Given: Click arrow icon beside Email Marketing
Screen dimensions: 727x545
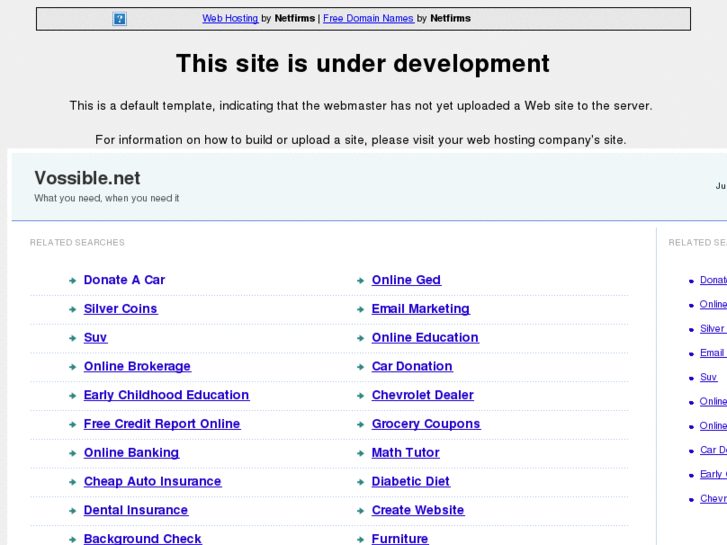Looking at the screenshot, I should coord(360,309).
